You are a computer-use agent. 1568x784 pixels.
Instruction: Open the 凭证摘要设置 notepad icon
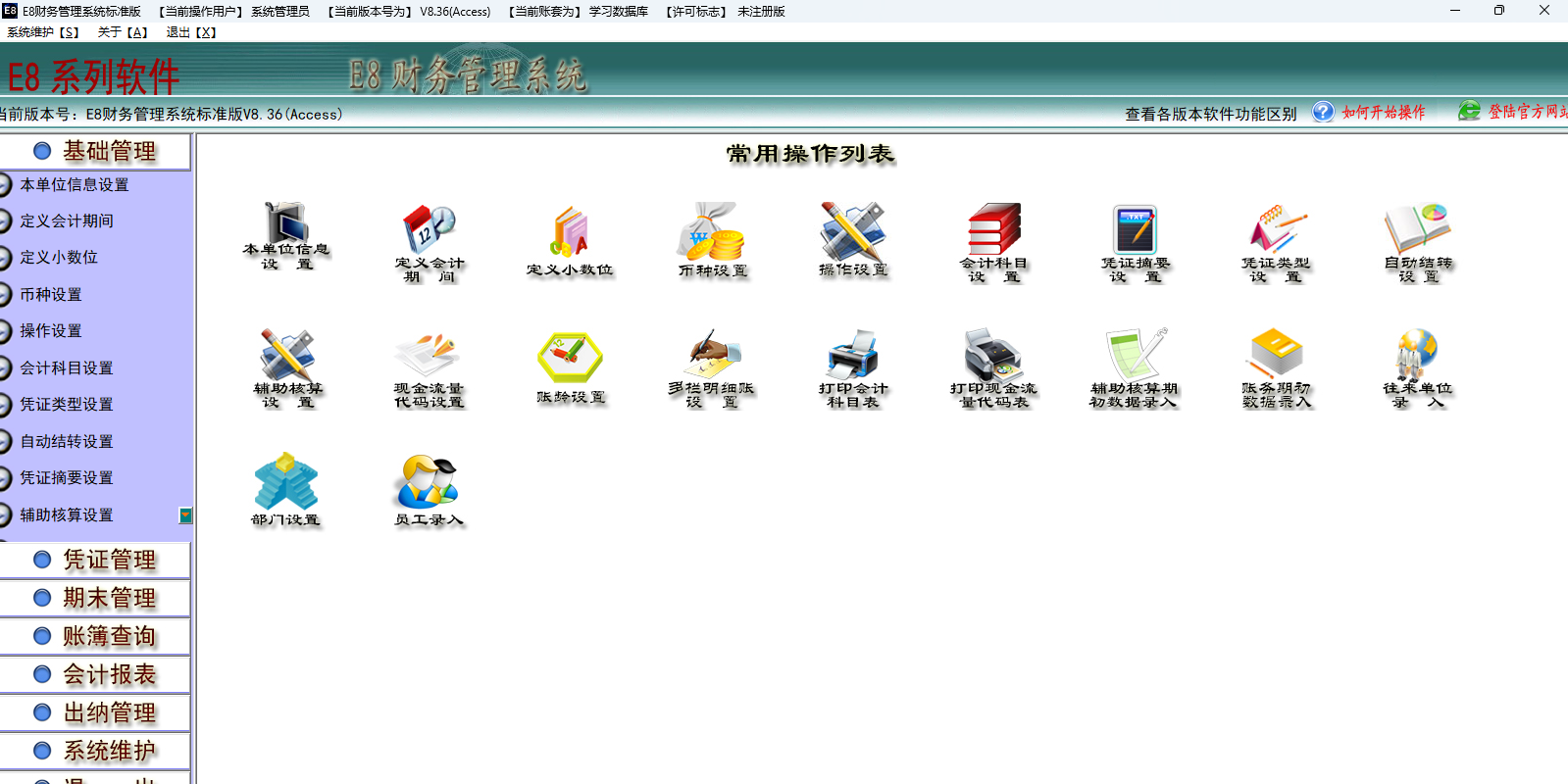pos(1135,228)
